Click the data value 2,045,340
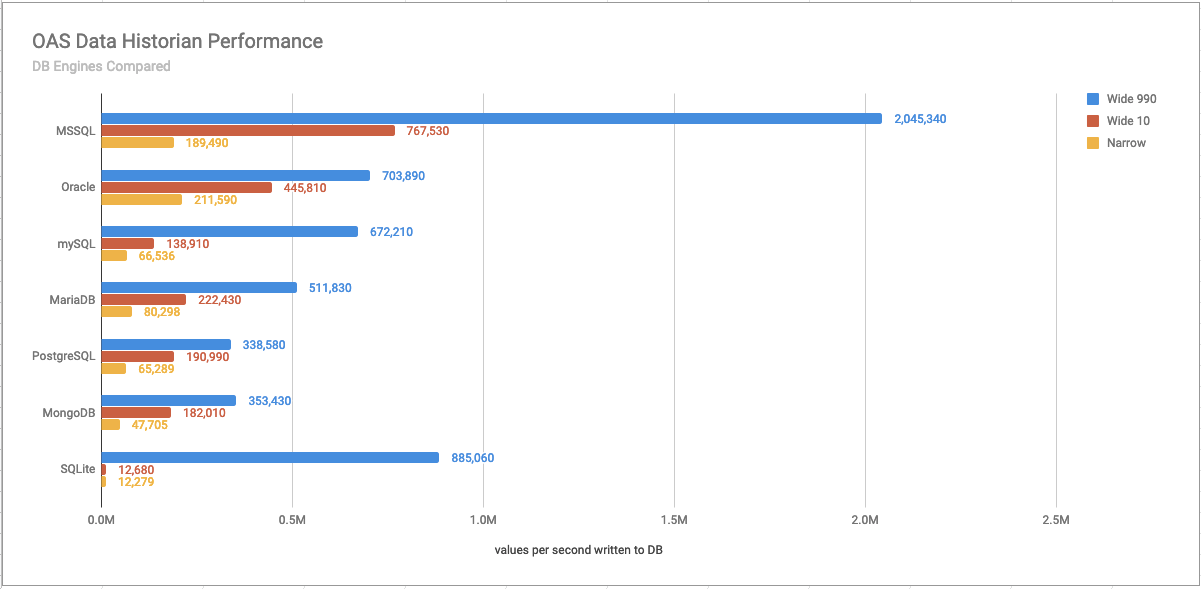 coord(920,119)
